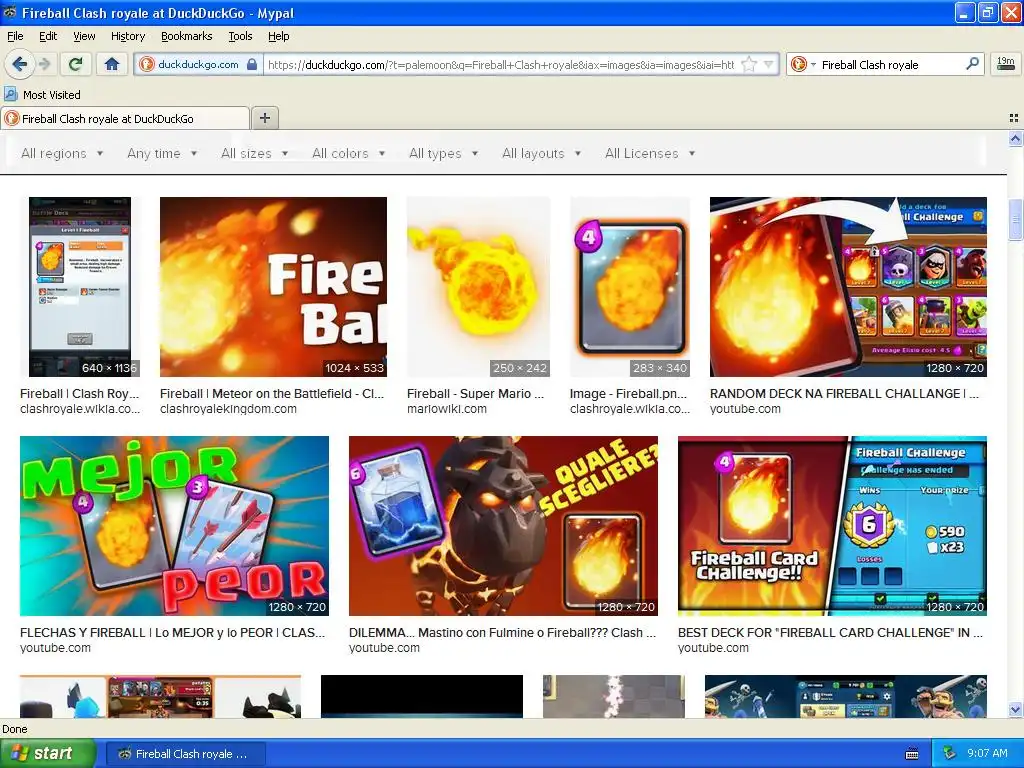Open the Random Deck Challenge thumbnail
The image size is (1024, 768).
[x=848, y=287]
